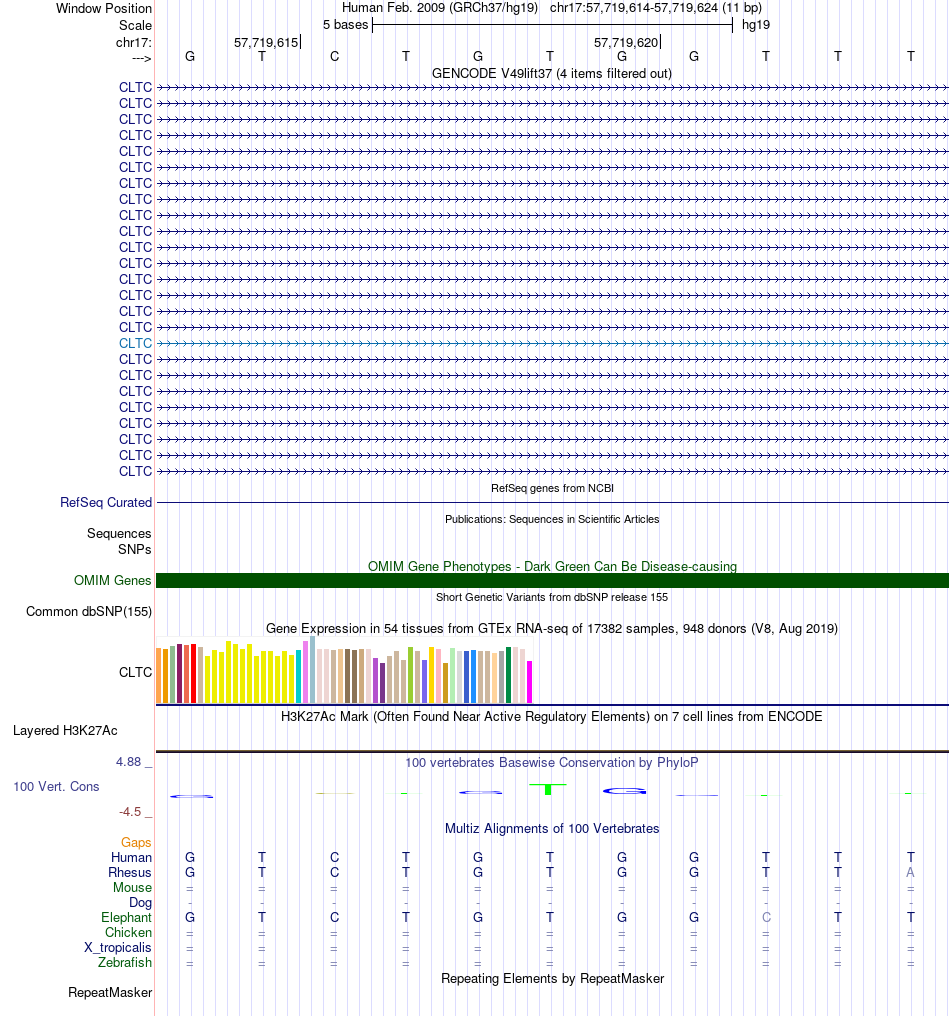This screenshot has height=1016, width=950.
Task: Click the RepeatMasker track label
Action: (x=110, y=993)
